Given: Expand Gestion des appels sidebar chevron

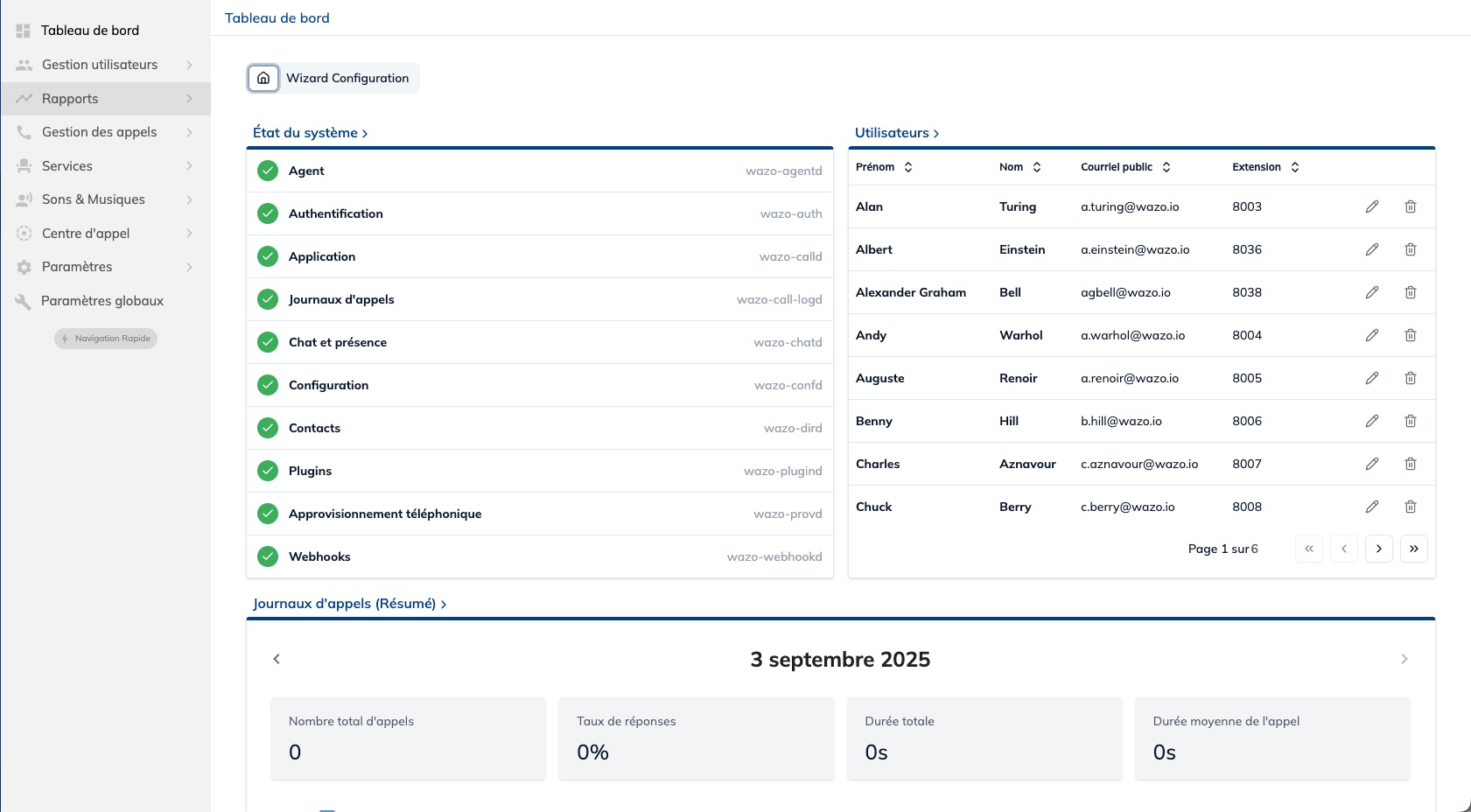Looking at the screenshot, I should (x=189, y=132).
